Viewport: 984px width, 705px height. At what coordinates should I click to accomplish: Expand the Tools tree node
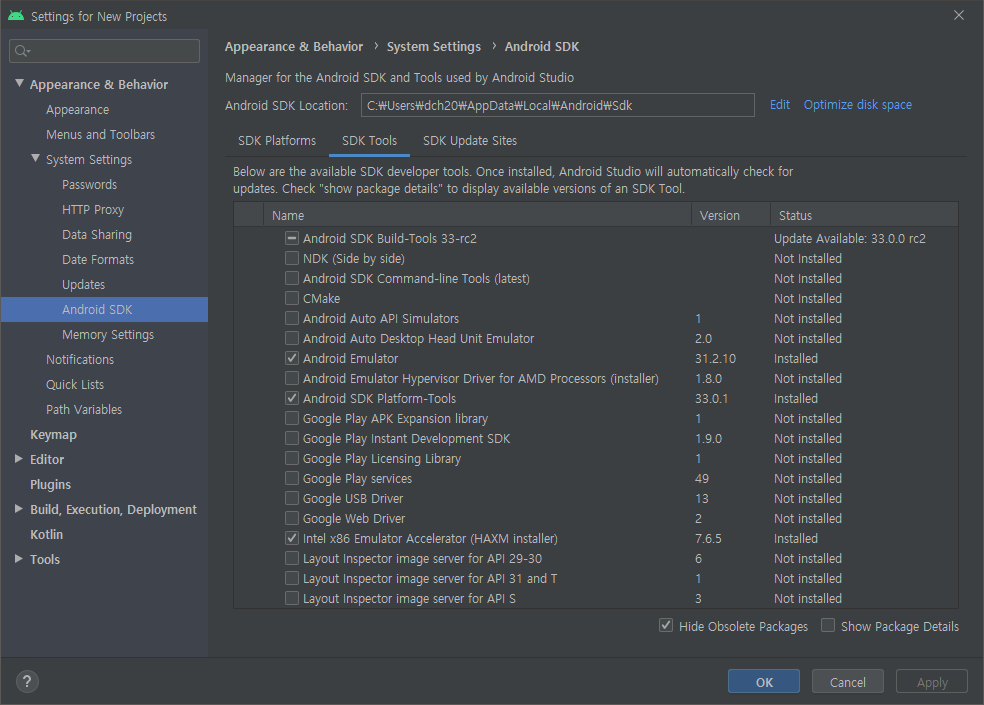[x=19, y=559]
